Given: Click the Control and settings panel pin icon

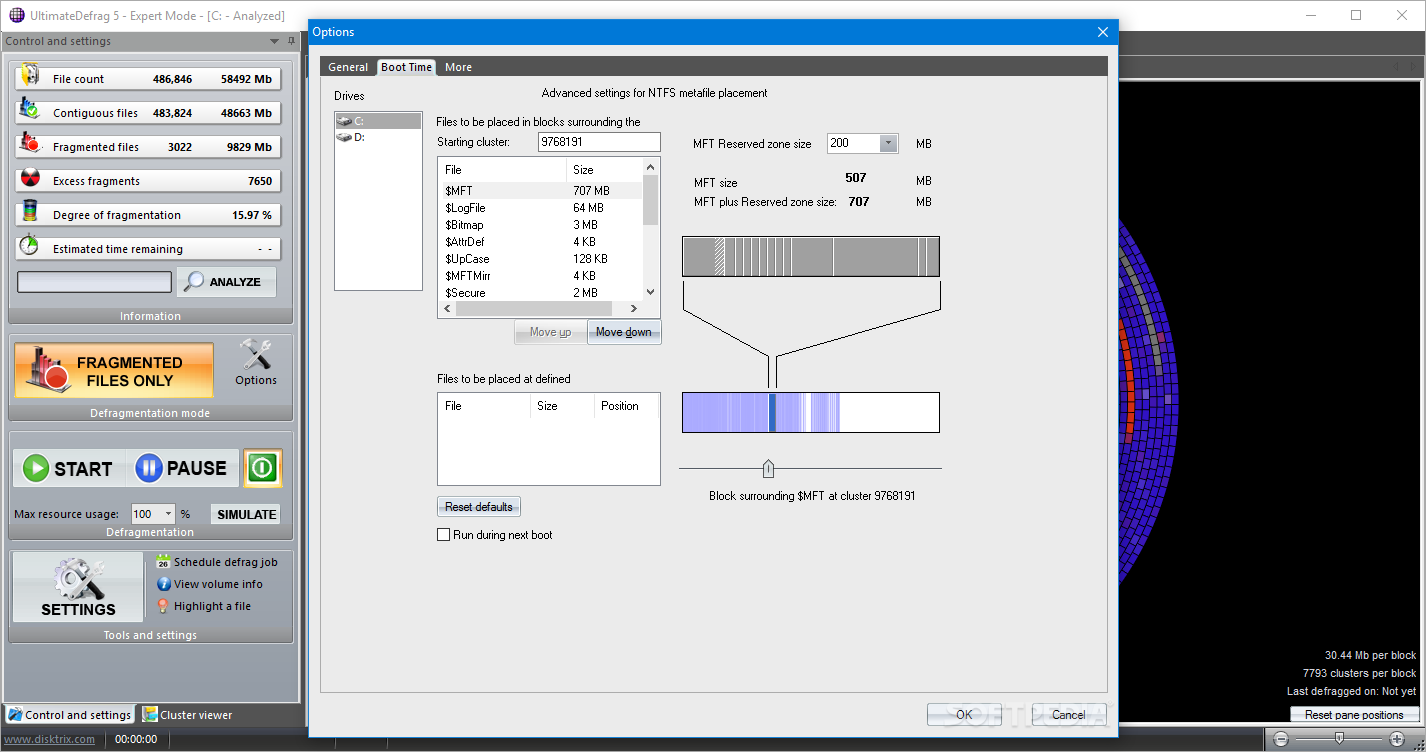Looking at the screenshot, I should 291,41.
